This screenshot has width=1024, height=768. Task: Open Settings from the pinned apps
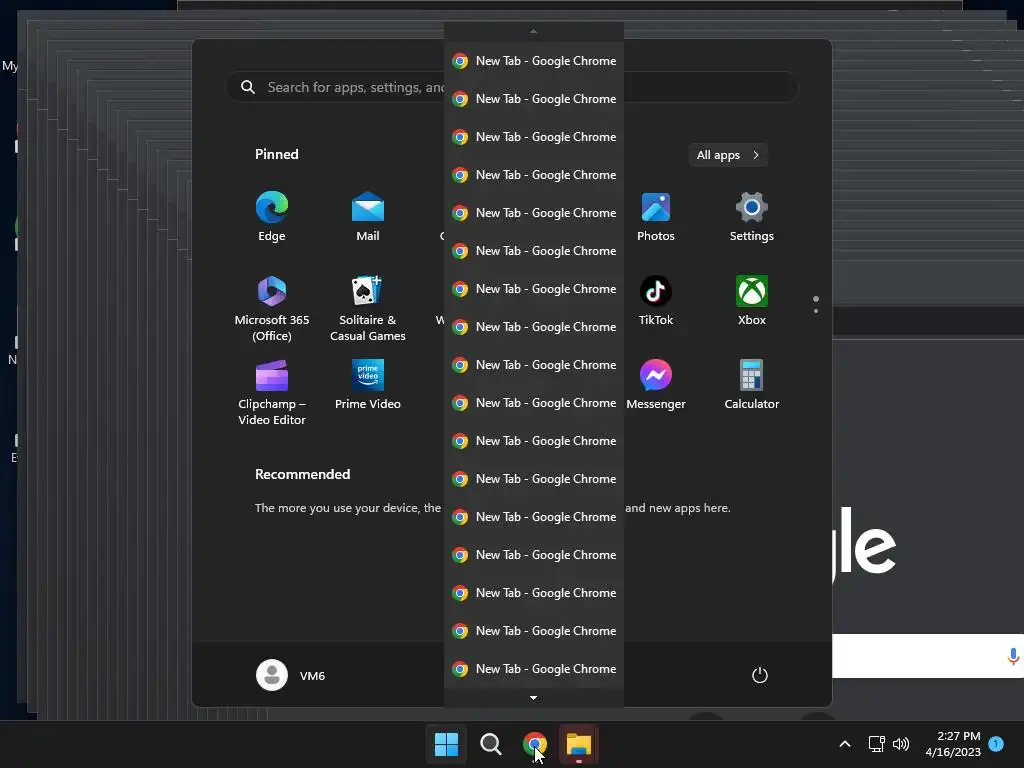[x=752, y=217]
